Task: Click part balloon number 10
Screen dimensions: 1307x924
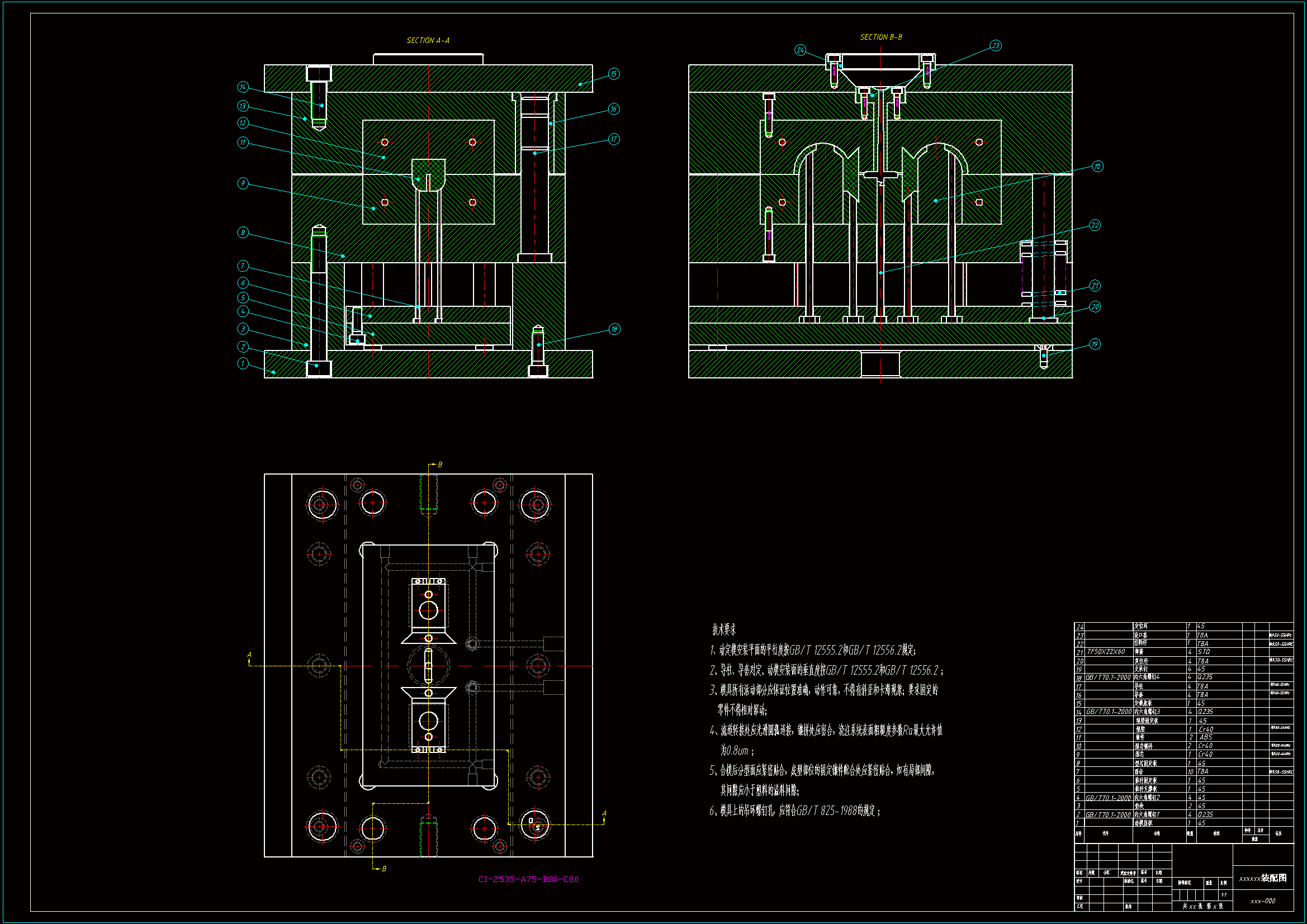Action: (1097, 166)
